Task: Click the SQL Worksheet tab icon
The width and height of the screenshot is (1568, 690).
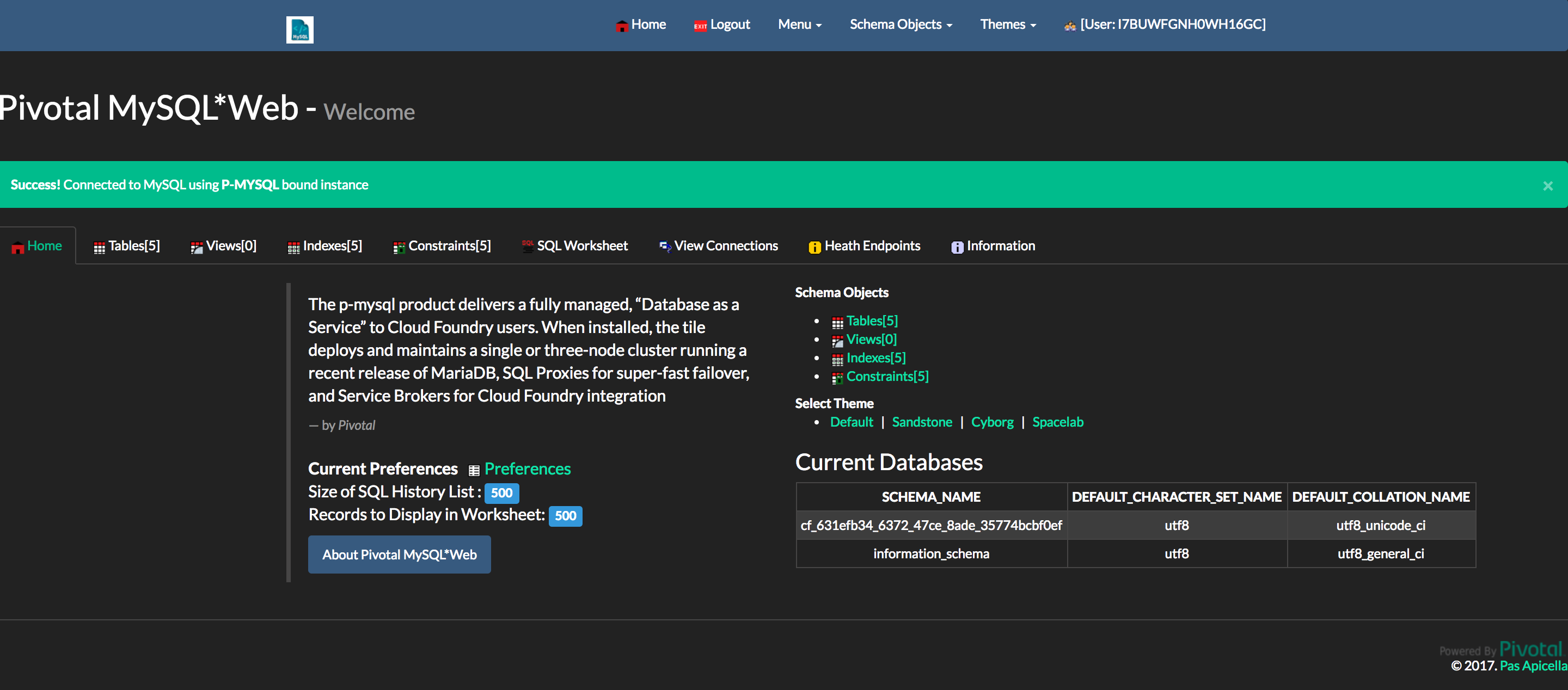Action: (x=527, y=246)
